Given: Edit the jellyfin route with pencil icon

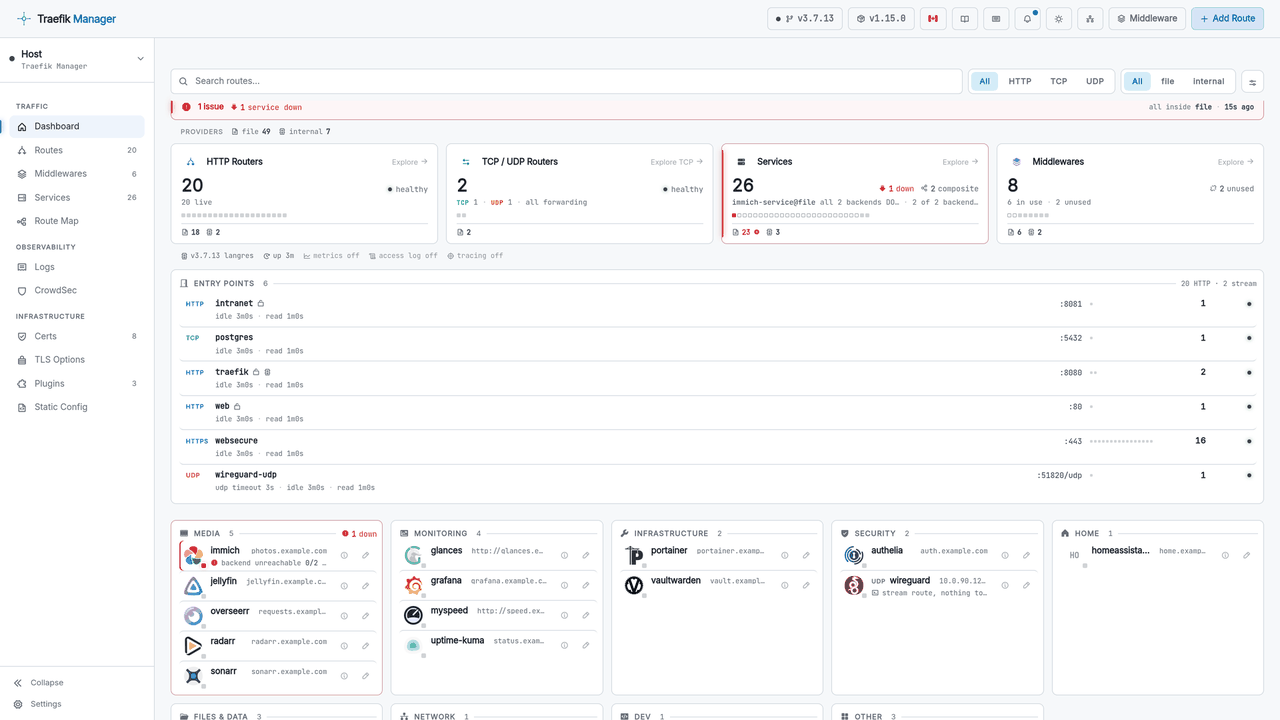Looking at the screenshot, I should click(365, 586).
